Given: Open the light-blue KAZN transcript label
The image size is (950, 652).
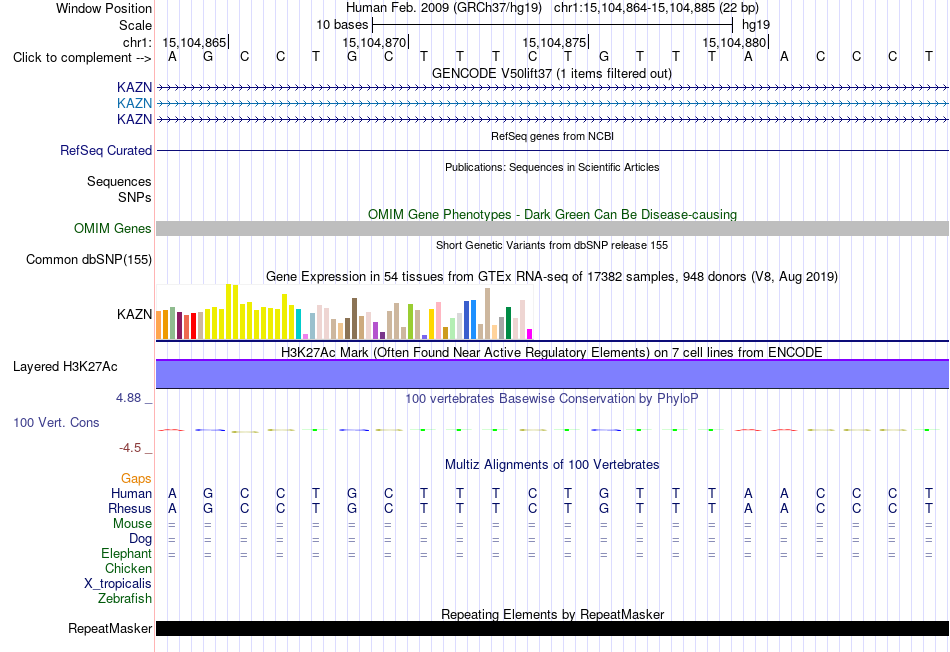Looking at the screenshot, I should [x=134, y=104].
